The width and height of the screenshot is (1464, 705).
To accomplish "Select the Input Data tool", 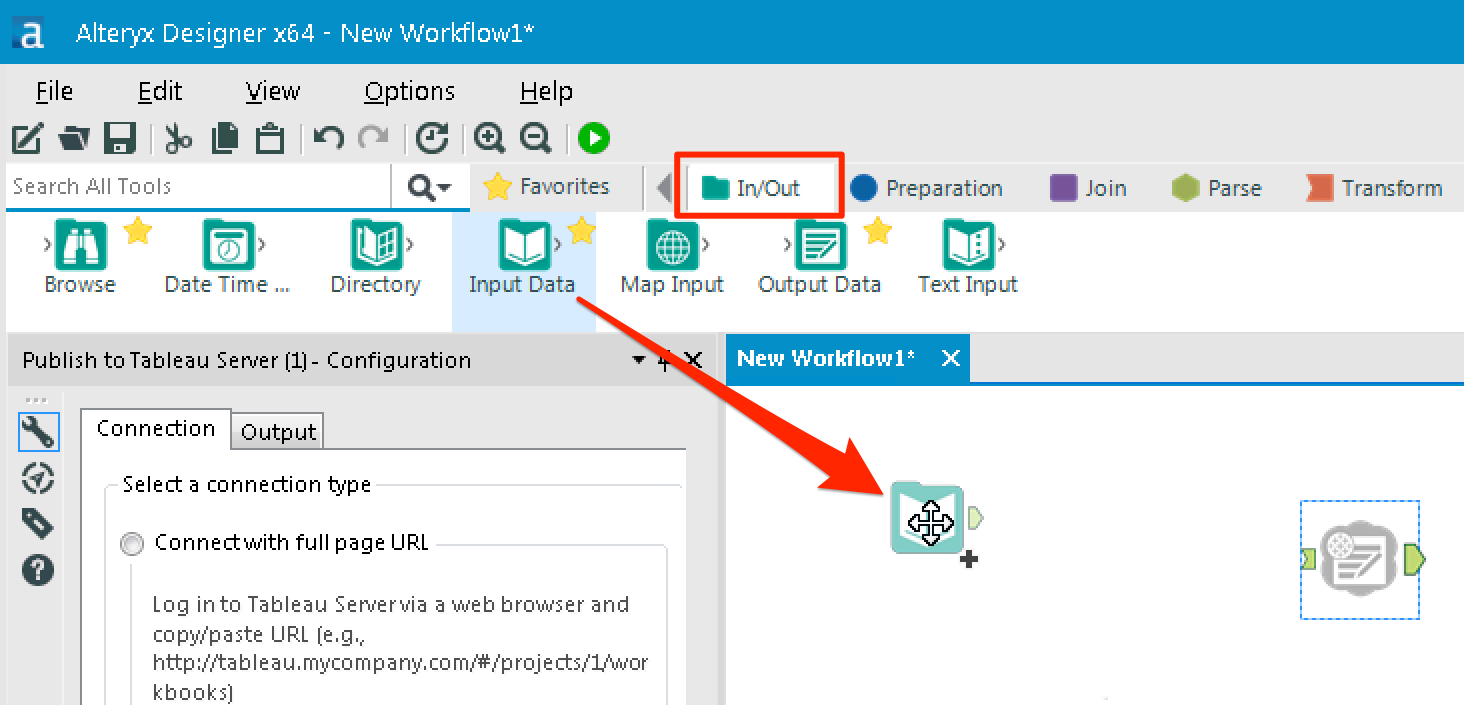I will (523, 245).
